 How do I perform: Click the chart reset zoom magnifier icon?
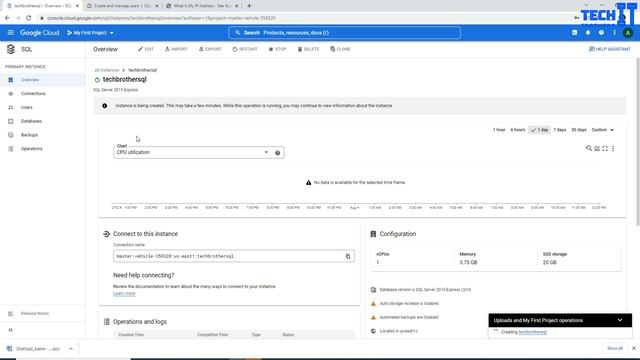[589, 148]
